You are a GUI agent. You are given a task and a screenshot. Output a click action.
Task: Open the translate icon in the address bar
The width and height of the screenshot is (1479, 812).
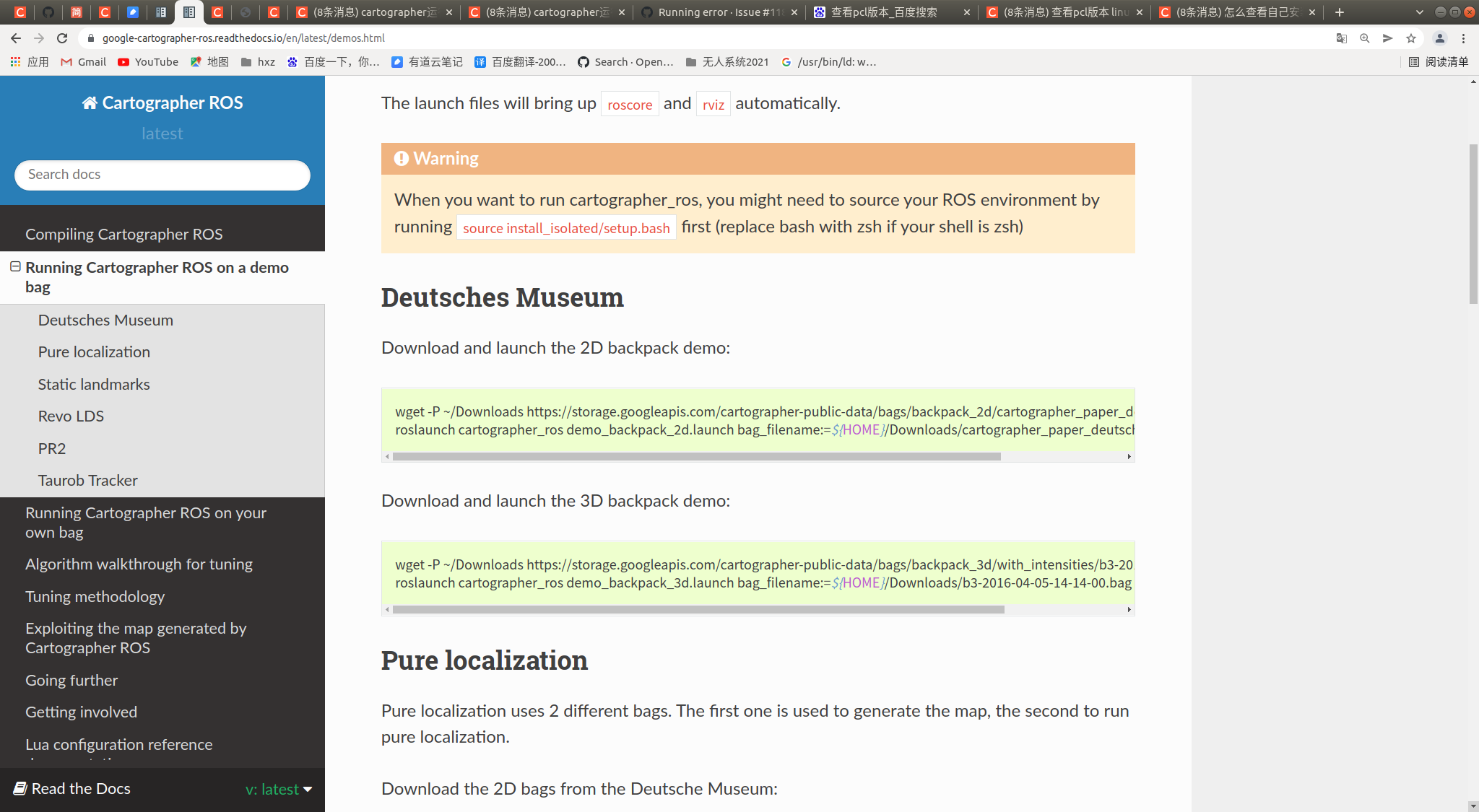pos(1341,38)
